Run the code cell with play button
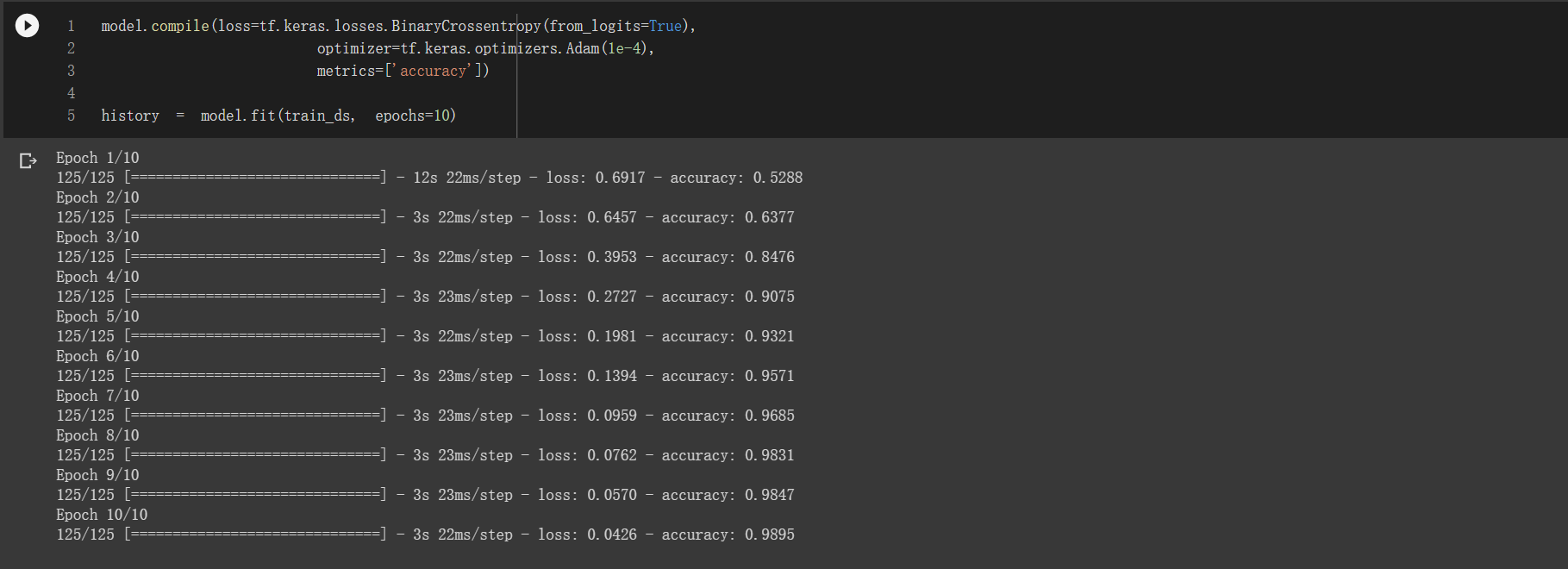Image resolution: width=1568 pixels, height=569 pixels. click(x=27, y=26)
